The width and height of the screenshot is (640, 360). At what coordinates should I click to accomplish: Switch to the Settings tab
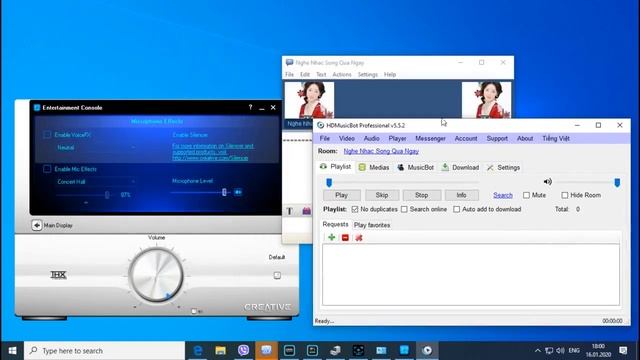(503, 167)
